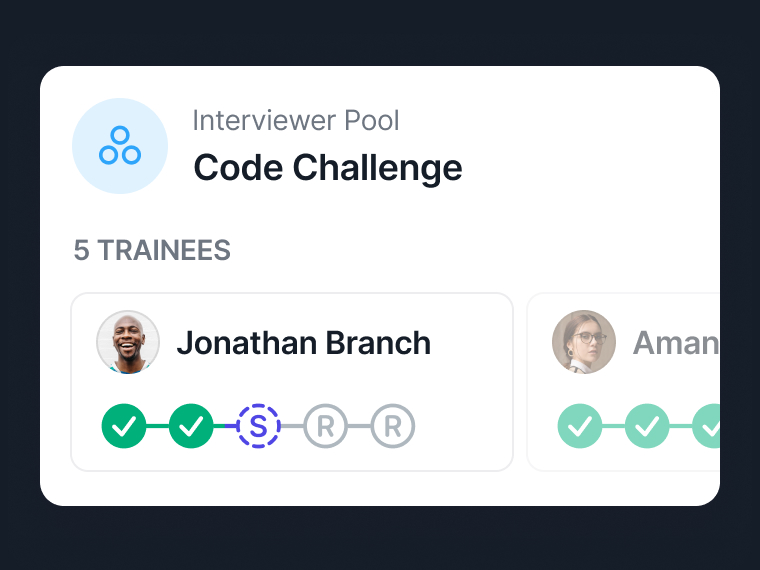This screenshot has width=760, height=570.
Task: Click first checkmark in Amanda's card
Action: click(580, 426)
